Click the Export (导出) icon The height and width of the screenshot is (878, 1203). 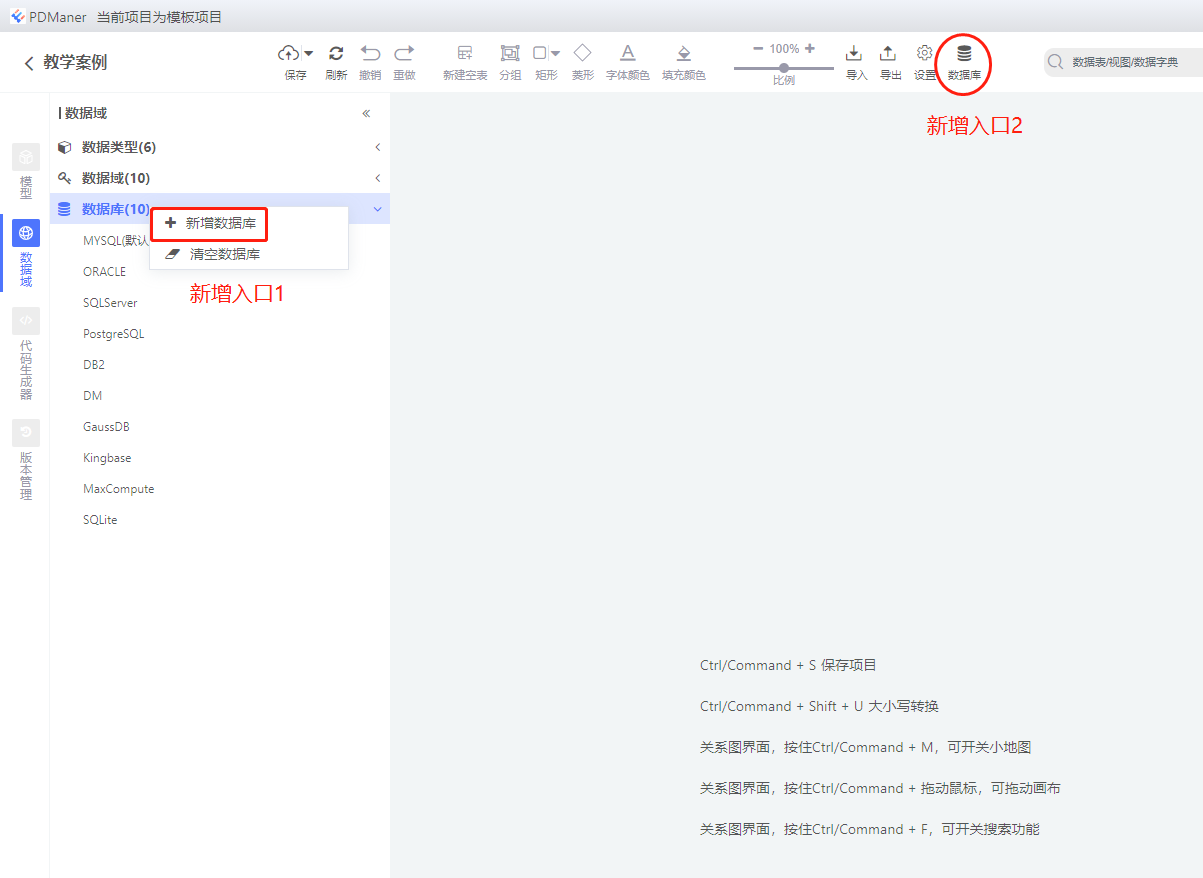tap(888, 53)
